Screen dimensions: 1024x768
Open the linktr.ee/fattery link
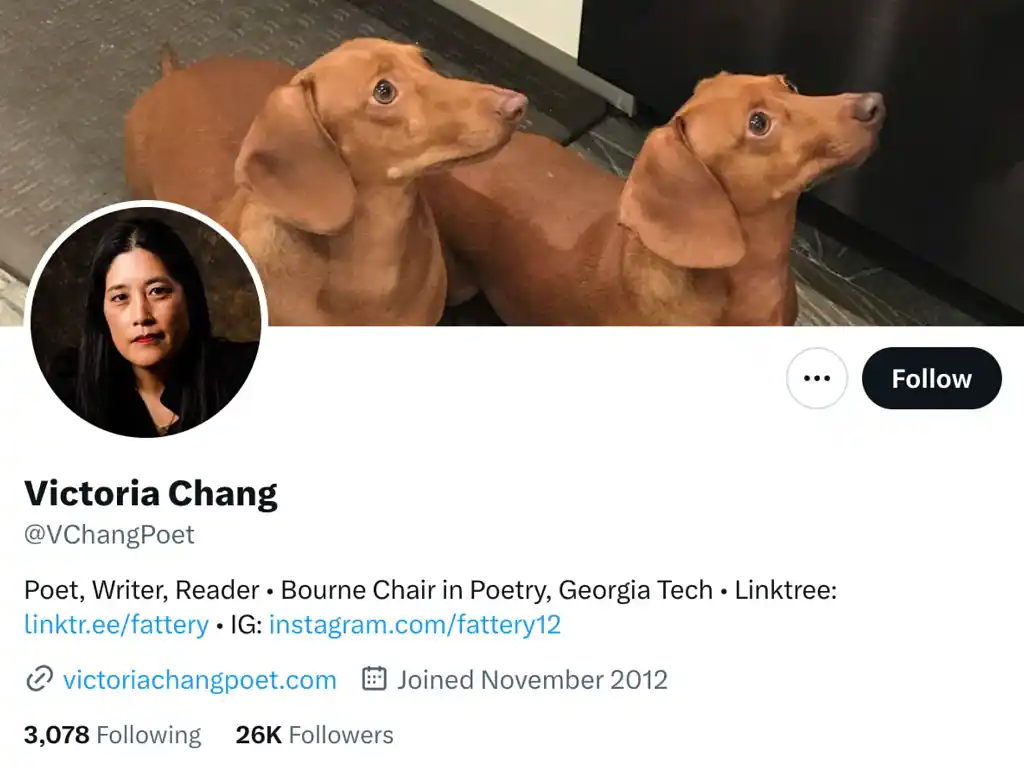coord(116,624)
